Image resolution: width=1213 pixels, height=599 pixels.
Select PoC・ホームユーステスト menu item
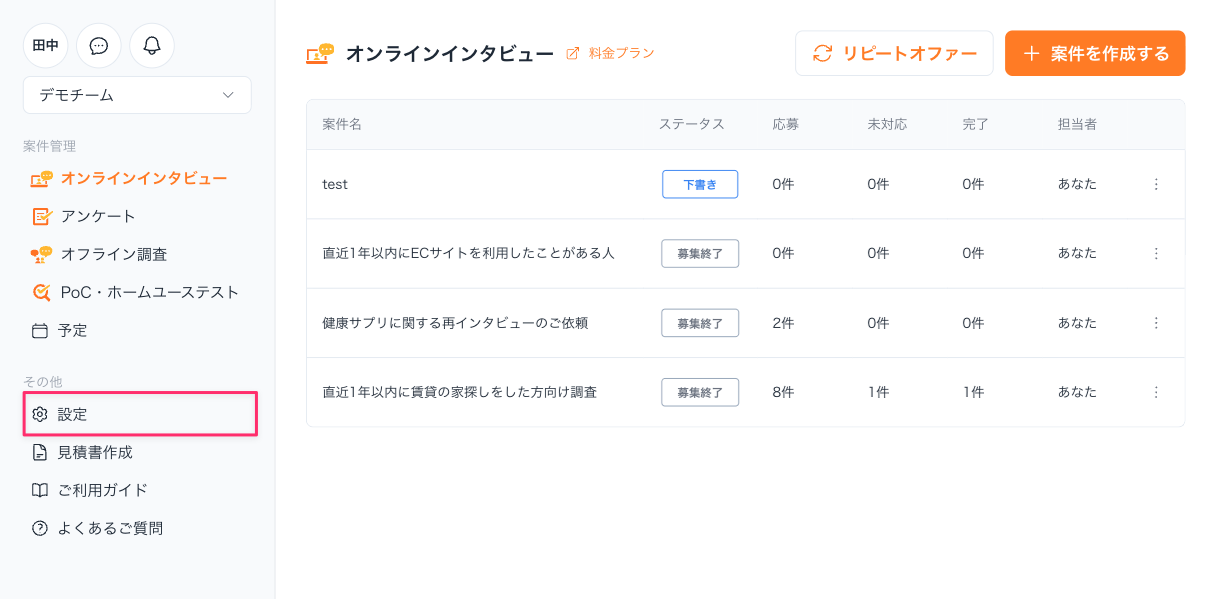pyautogui.click(x=149, y=292)
